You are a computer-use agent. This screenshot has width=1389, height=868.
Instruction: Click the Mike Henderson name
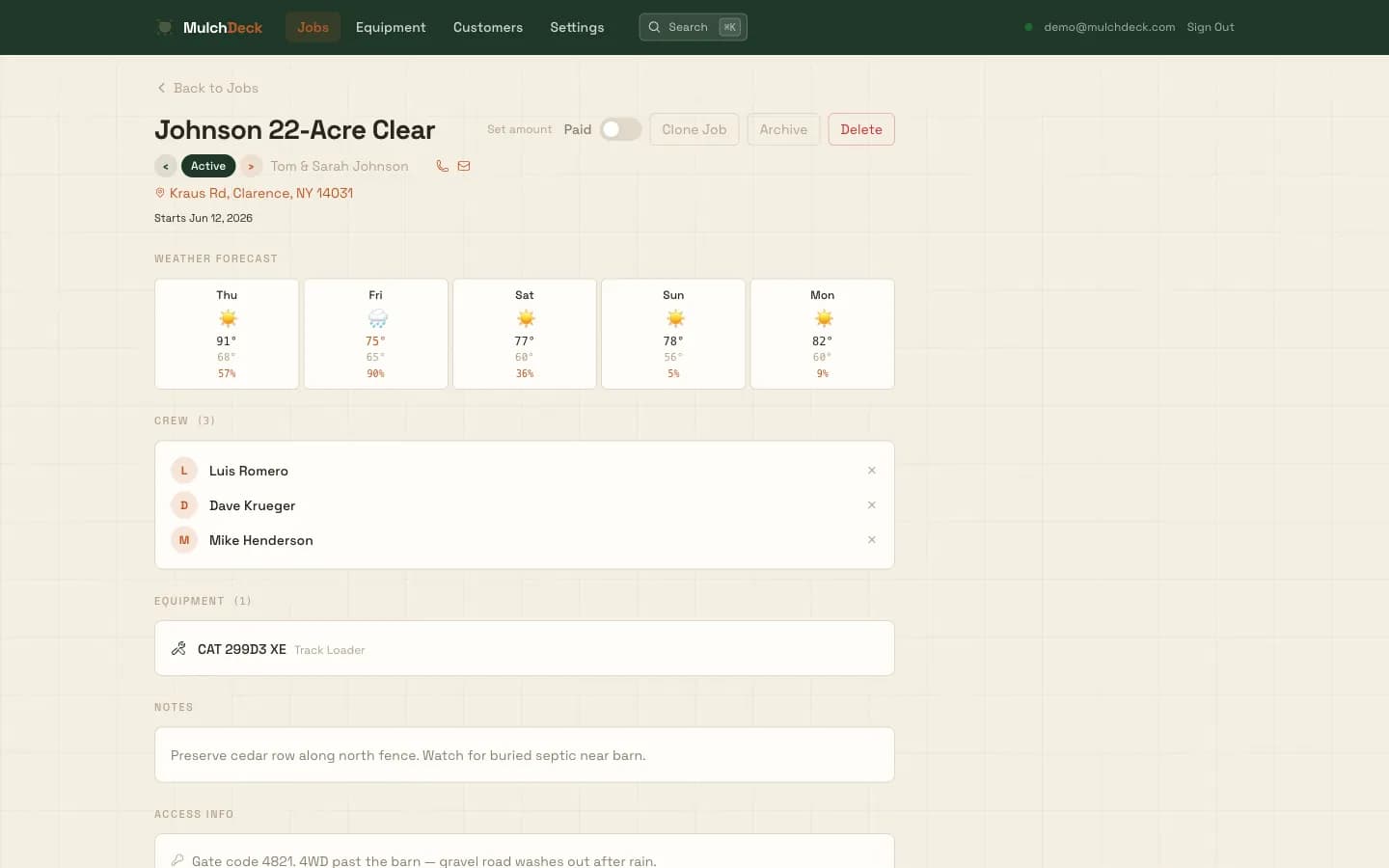pos(261,540)
